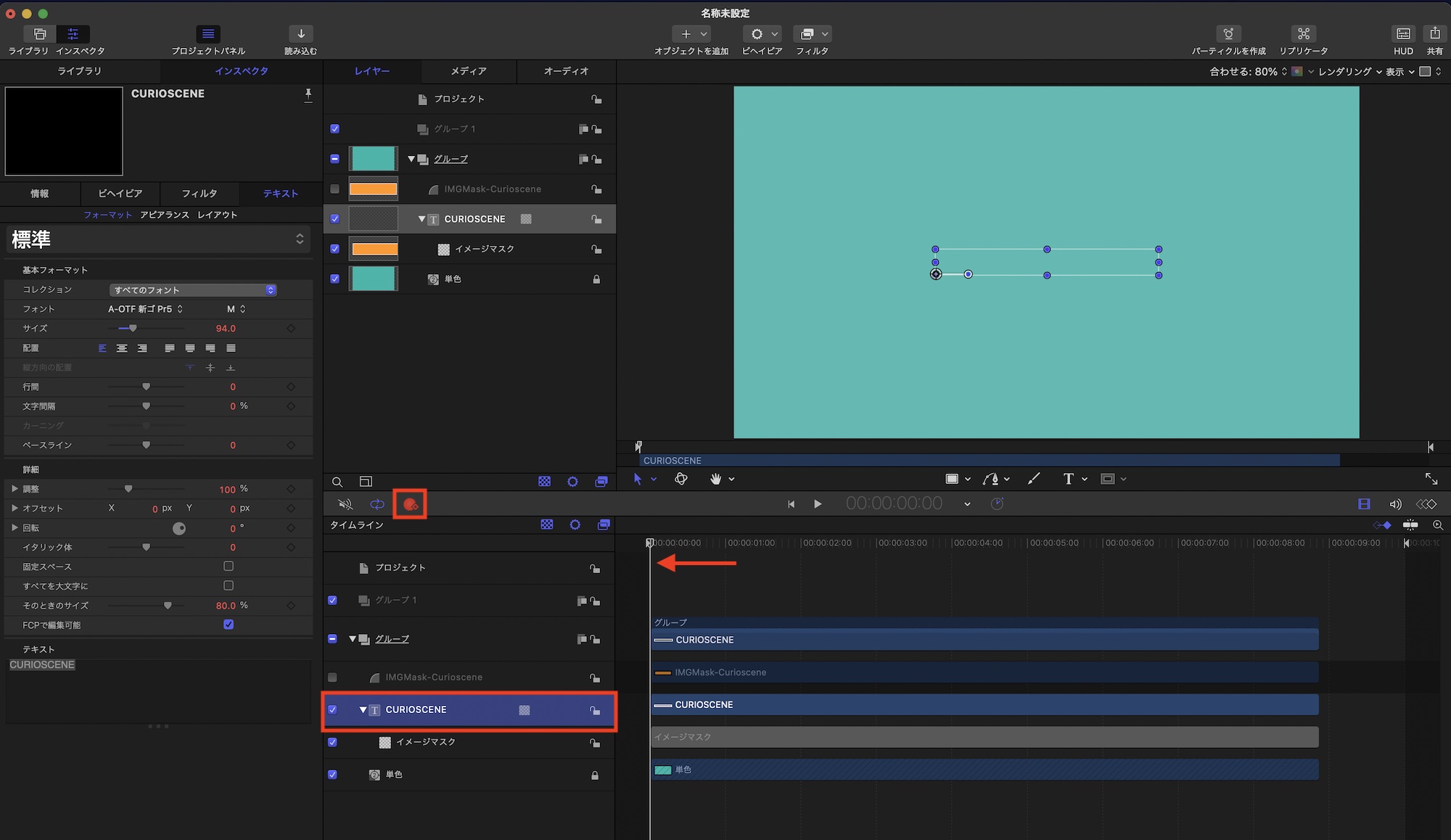Open the コレクション font collection dropdown
Screen dimensions: 1451x840
pyautogui.click(x=192, y=289)
